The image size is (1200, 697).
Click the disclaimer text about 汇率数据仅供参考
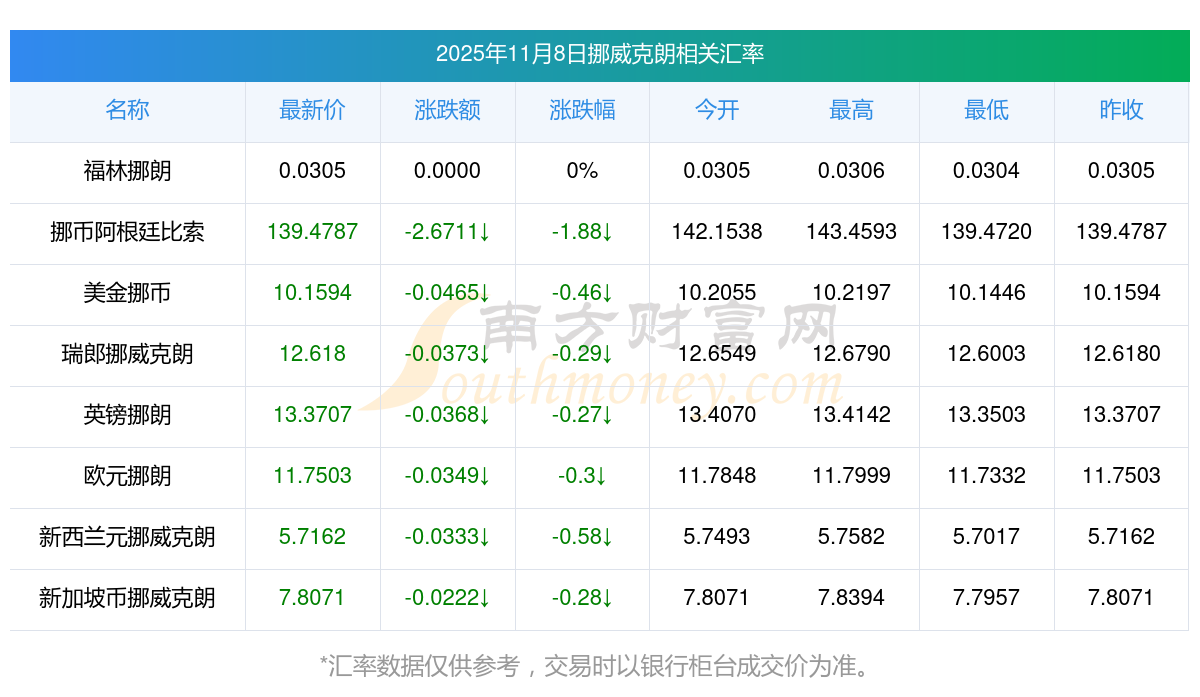[600, 665]
